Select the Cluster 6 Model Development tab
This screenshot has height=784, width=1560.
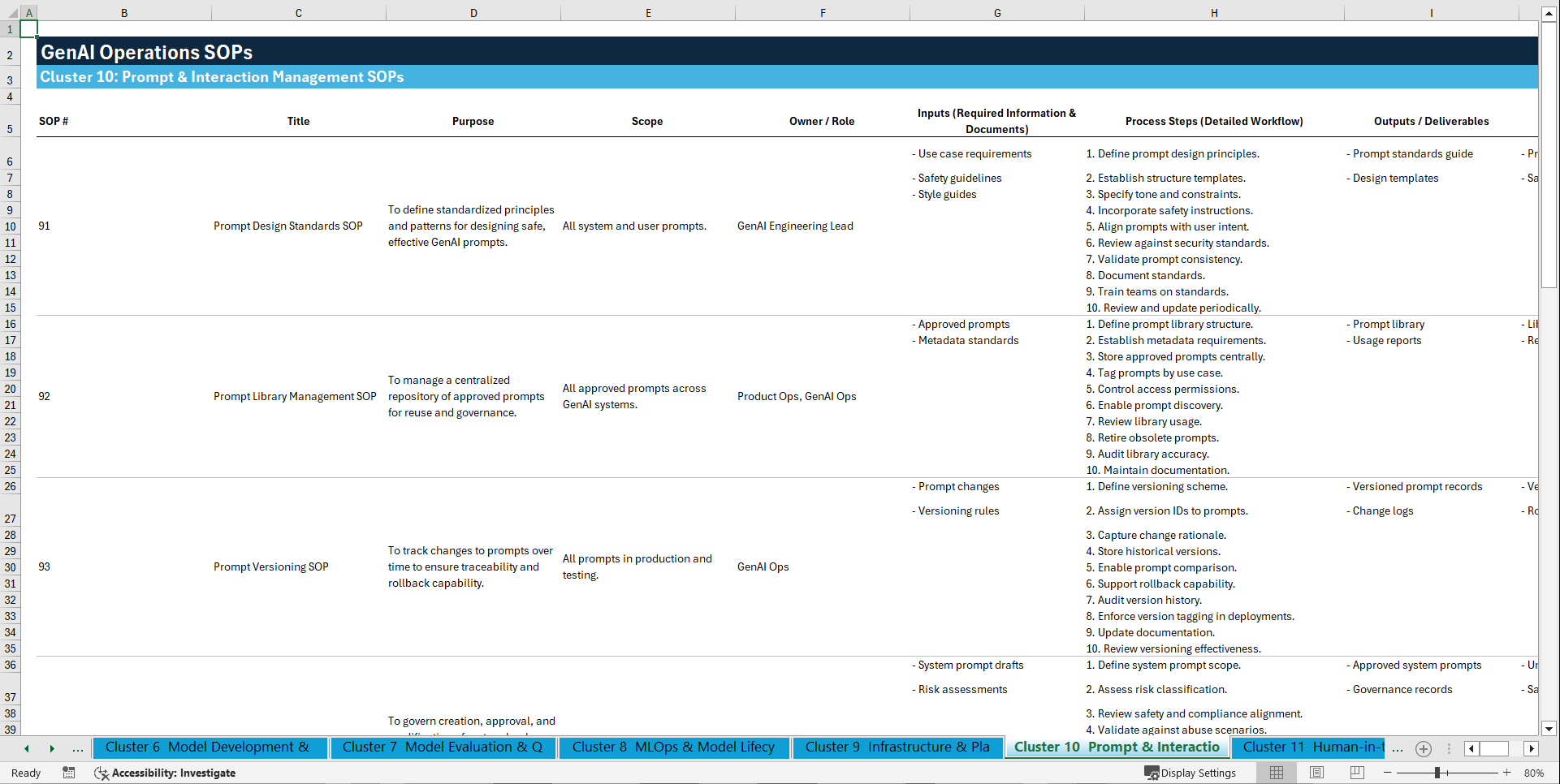click(210, 747)
